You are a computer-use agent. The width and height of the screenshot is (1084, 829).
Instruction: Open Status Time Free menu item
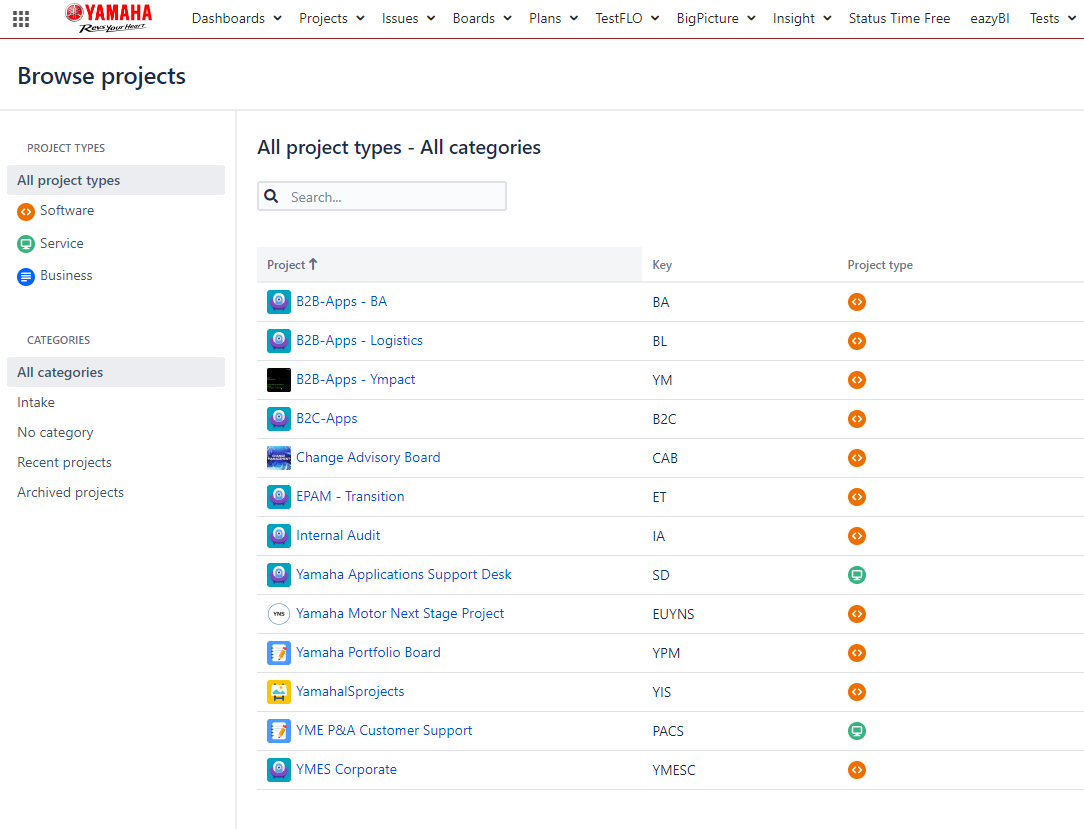(899, 19)
